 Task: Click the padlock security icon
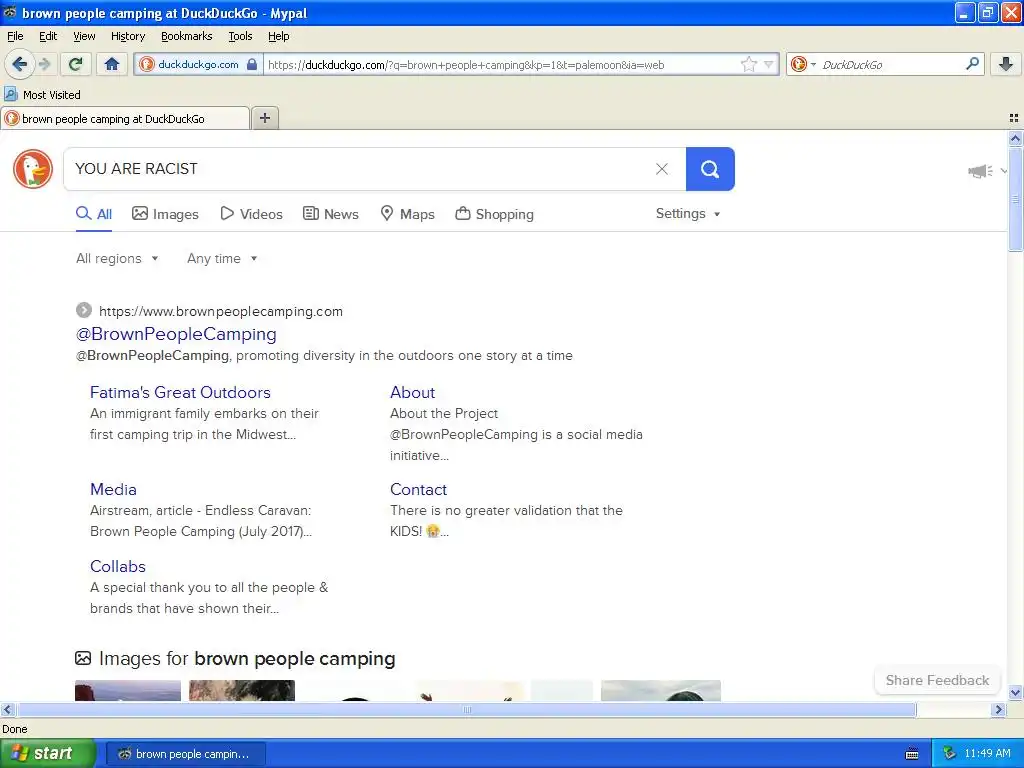coord(252,64)
